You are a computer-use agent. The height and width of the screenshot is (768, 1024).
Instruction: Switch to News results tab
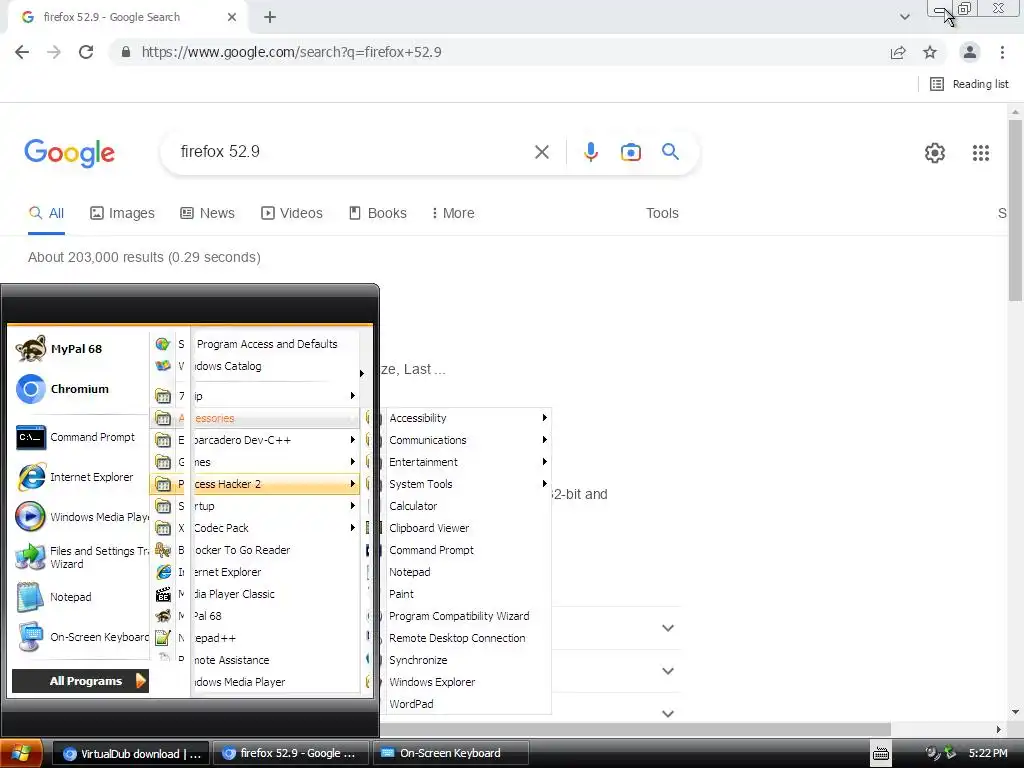207,213
